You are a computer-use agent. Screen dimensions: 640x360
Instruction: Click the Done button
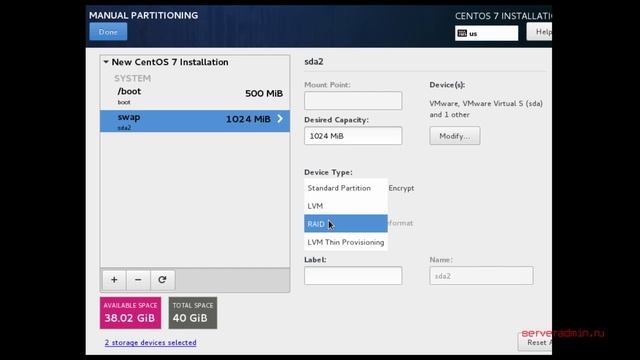[x=108, y=32]
